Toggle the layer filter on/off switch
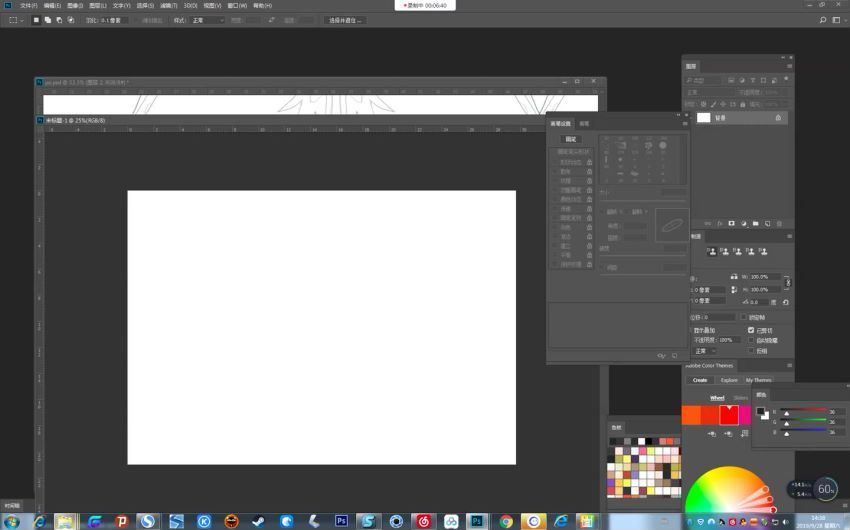Screen dimensions: 850x530 [785, 79]
